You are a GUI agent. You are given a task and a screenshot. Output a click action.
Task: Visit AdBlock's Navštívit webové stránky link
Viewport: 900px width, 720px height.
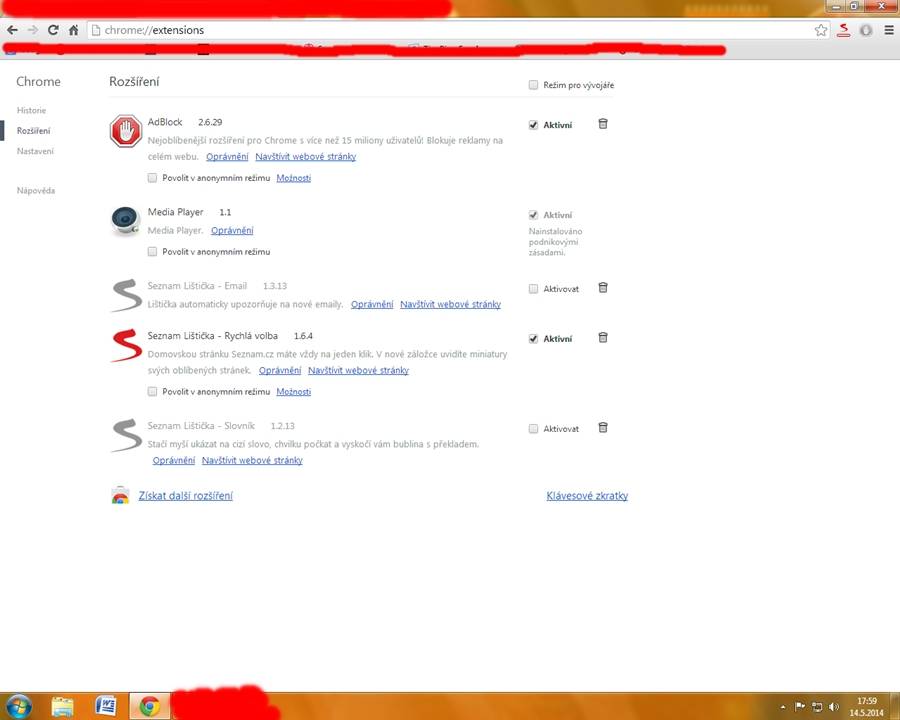(x=305, y=157)
